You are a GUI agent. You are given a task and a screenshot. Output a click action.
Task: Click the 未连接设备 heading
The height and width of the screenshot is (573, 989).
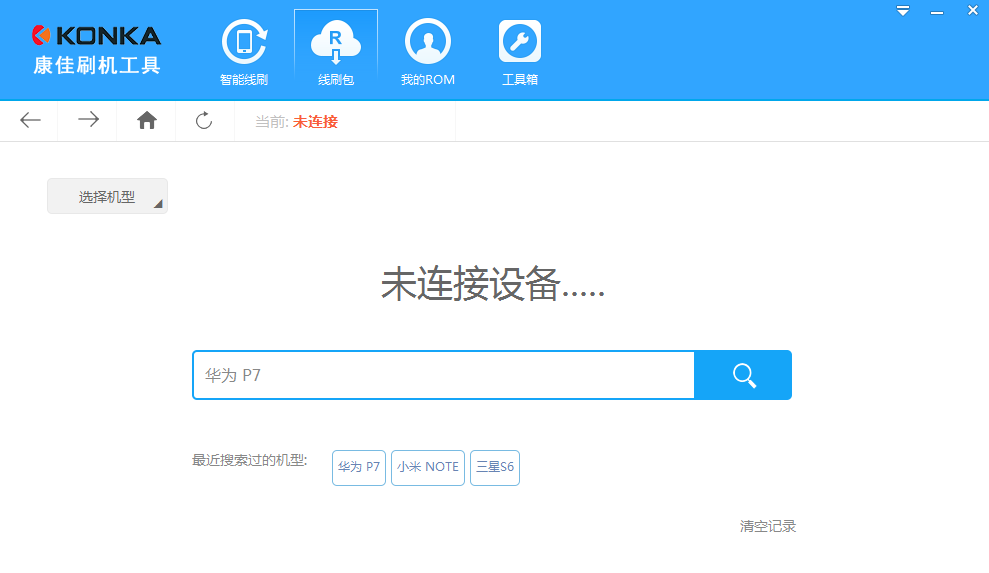[x=493, y=283]
